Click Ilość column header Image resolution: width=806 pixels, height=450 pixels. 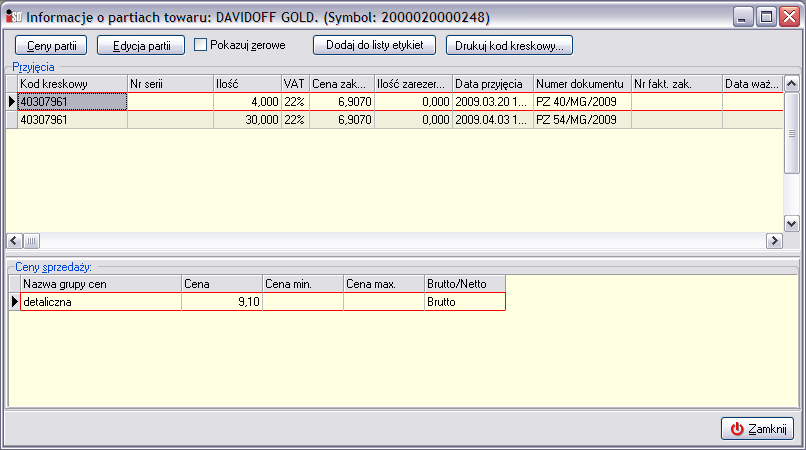[247, 84]
